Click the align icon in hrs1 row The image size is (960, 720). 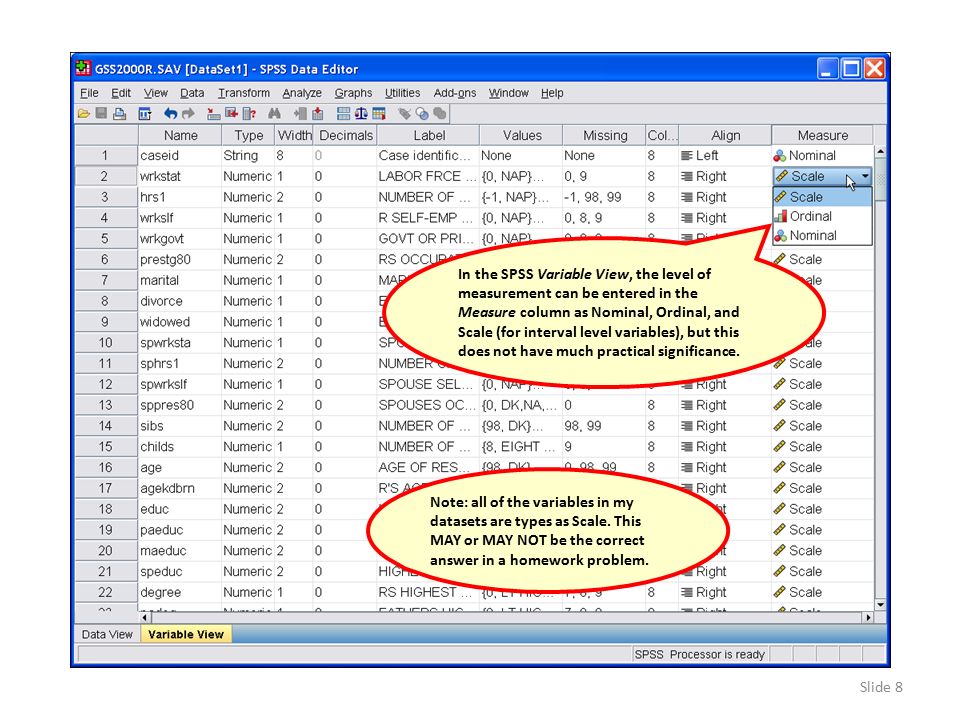687,197
